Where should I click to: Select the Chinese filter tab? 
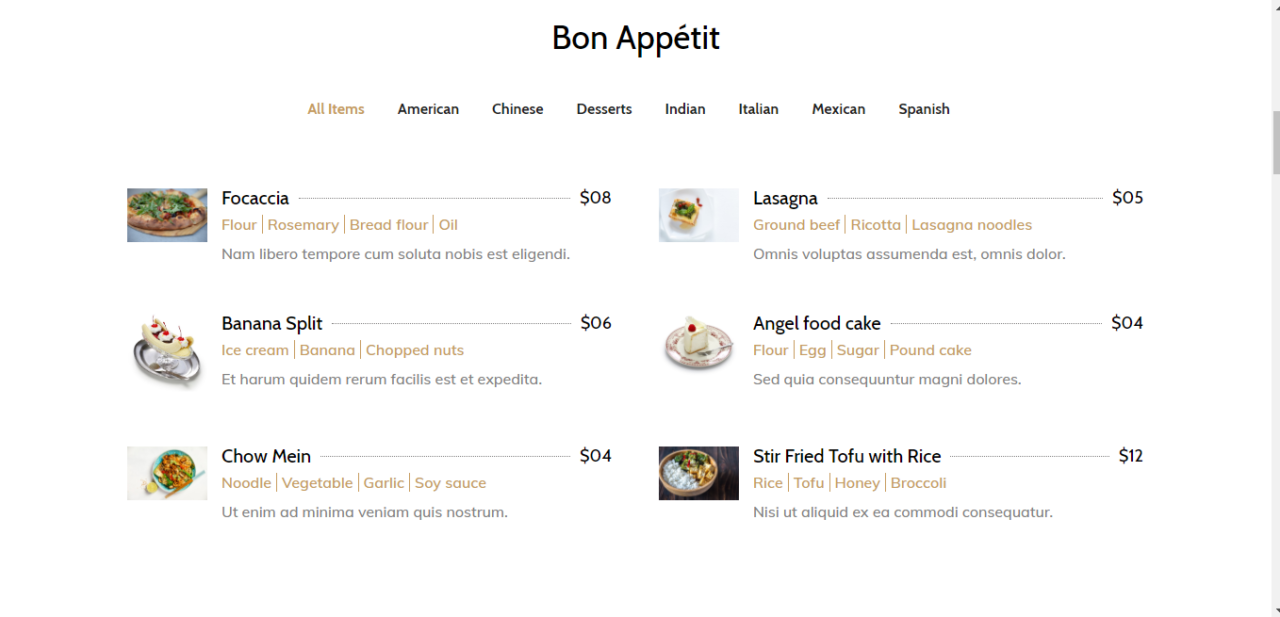click(517, 108)
